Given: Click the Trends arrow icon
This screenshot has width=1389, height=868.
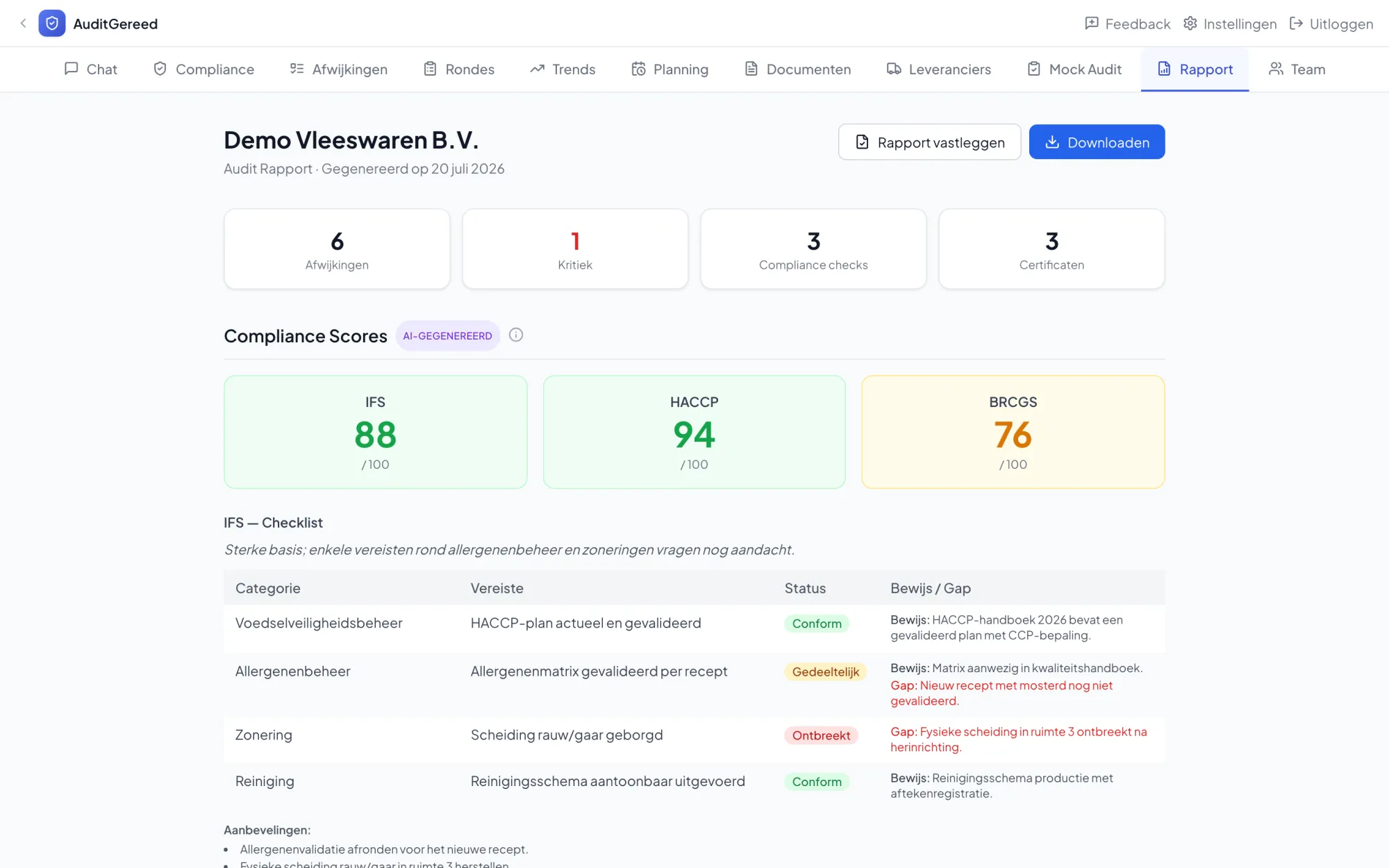Looking at the screenshot, I should 537,69.
